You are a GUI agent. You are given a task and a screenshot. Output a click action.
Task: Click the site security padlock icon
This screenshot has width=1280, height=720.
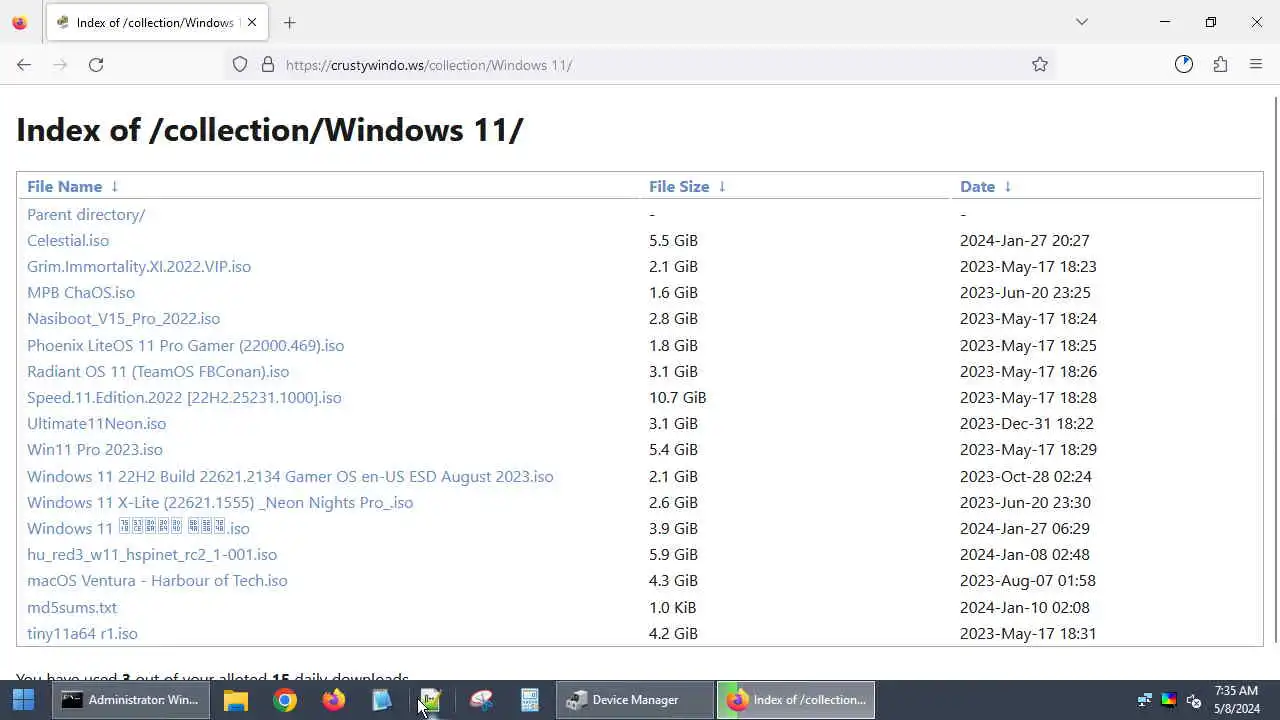point(268,65)
